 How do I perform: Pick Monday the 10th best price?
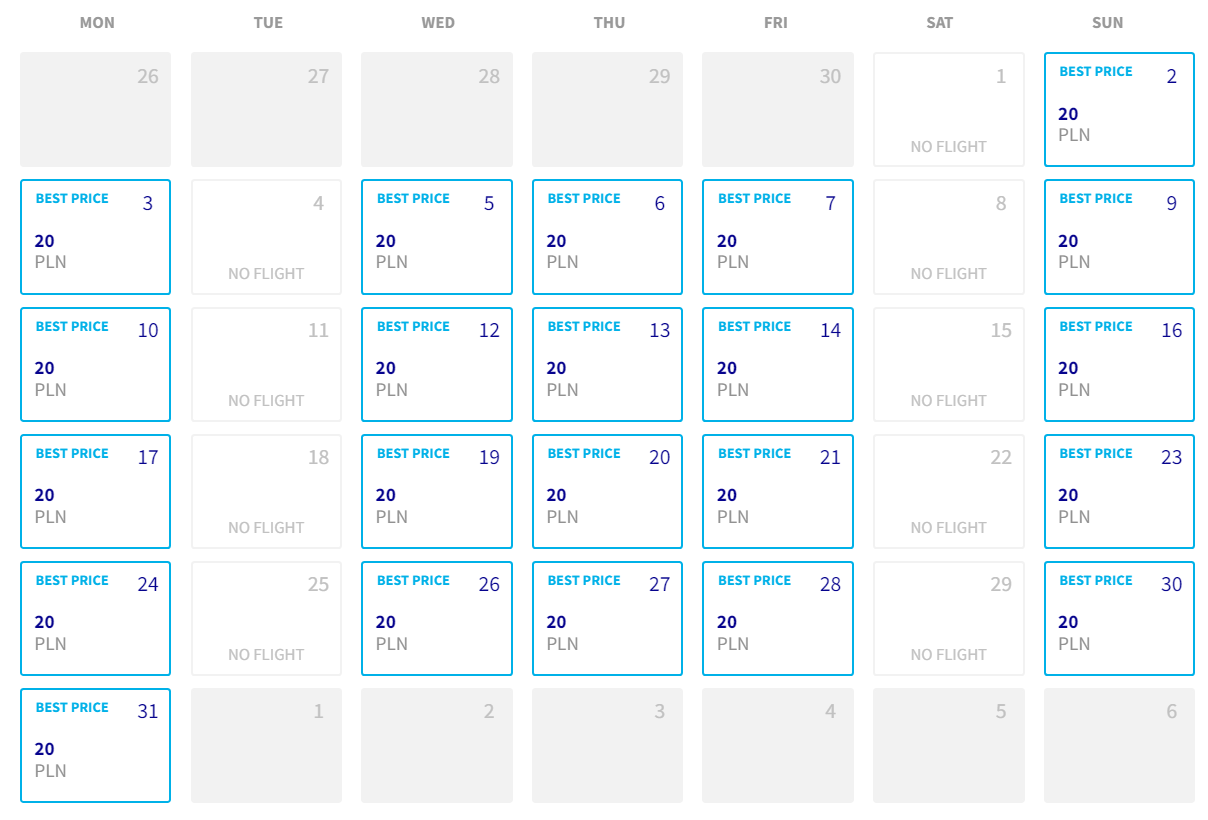point(95,364)
